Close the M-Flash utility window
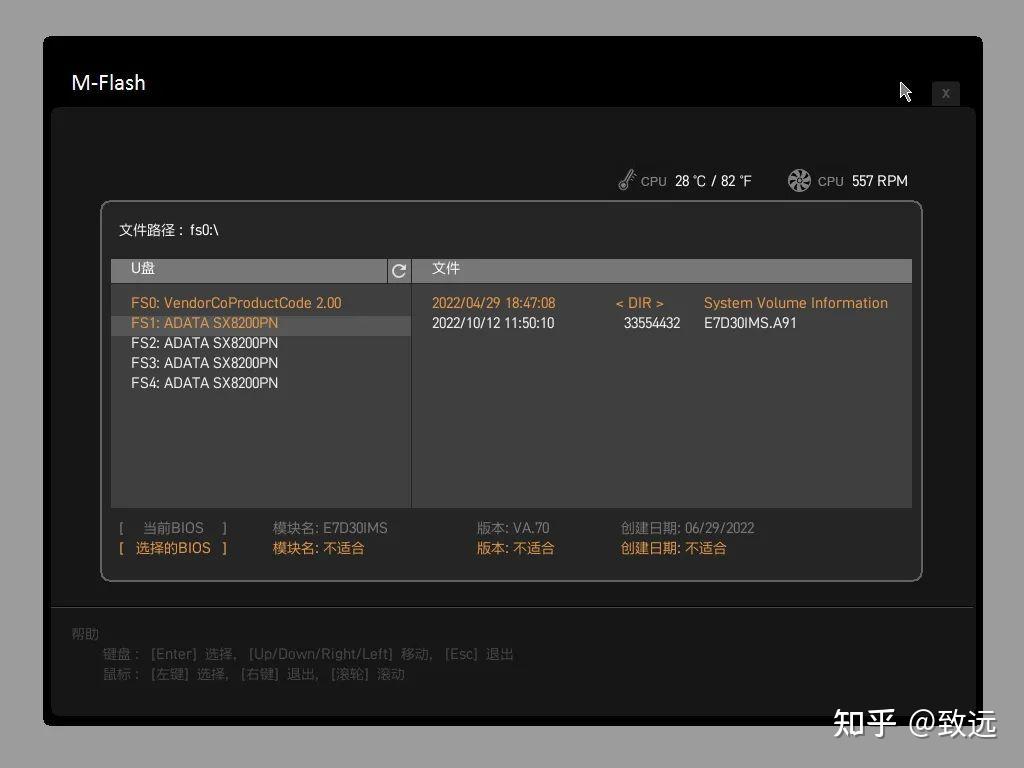Viewport: 1024px width, 768px height. pos(945,93)
